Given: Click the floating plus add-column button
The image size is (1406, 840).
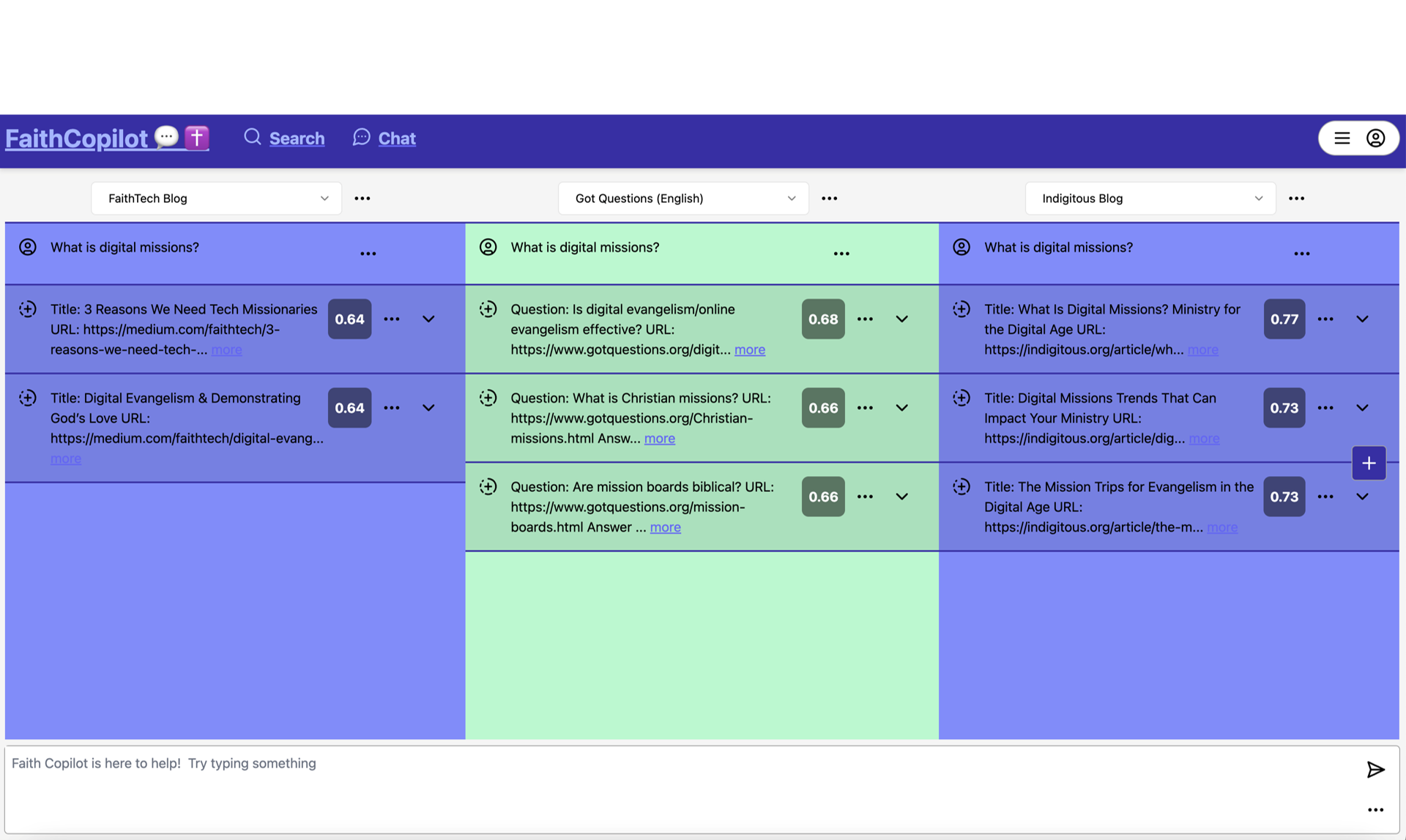Looking at the screenshot, I should tap(1368, 463).
